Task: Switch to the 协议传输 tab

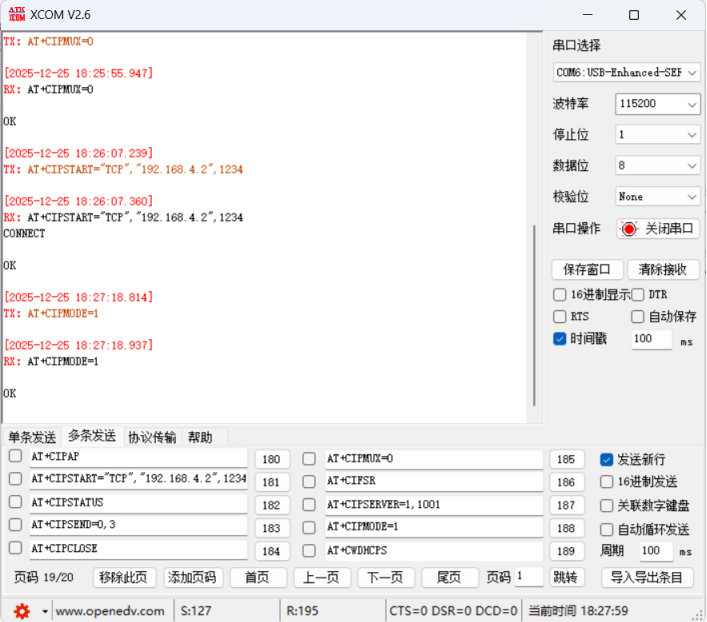Action: pyautogui.click(x=152, y=437)
